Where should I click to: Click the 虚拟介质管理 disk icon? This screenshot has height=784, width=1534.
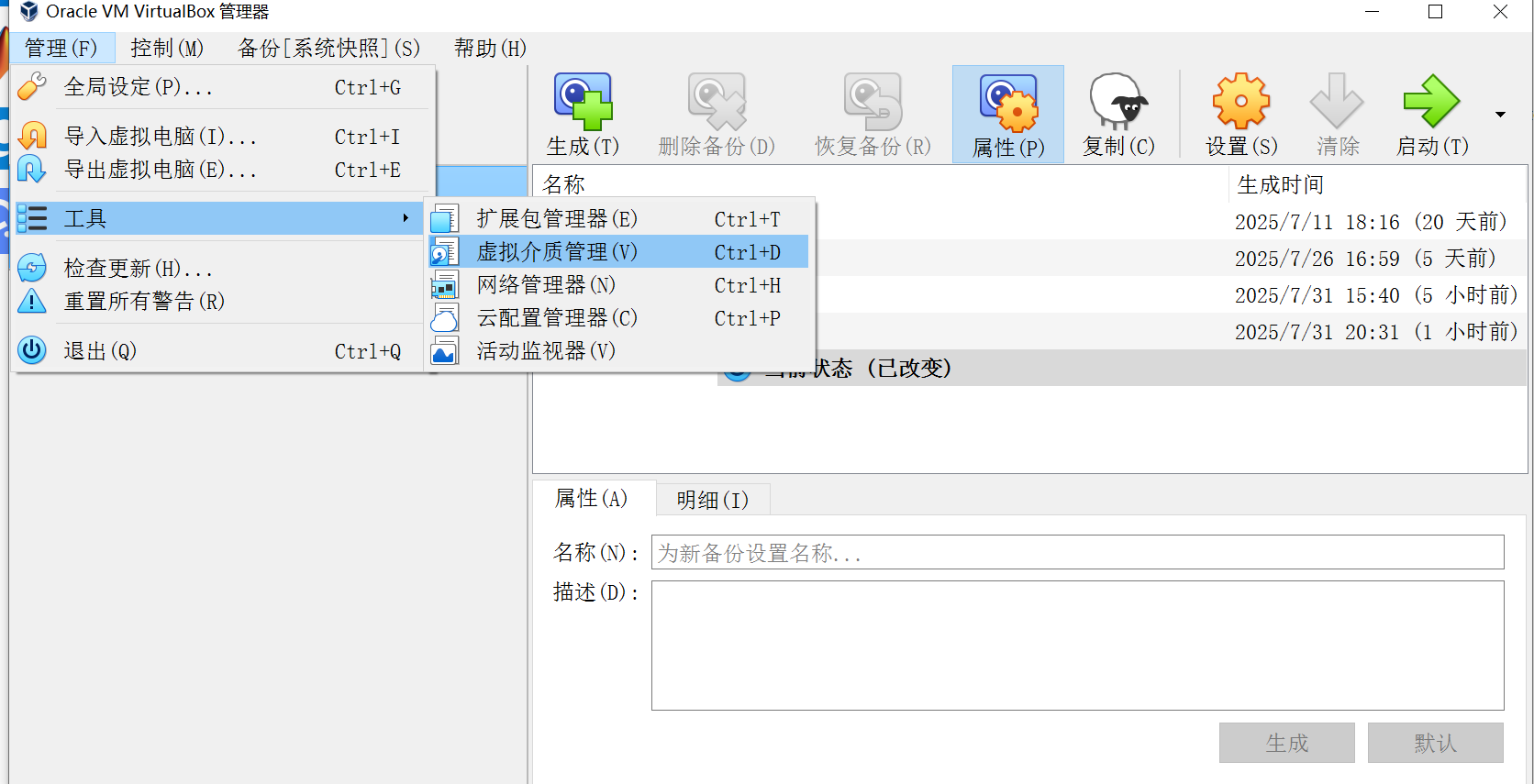445,251
